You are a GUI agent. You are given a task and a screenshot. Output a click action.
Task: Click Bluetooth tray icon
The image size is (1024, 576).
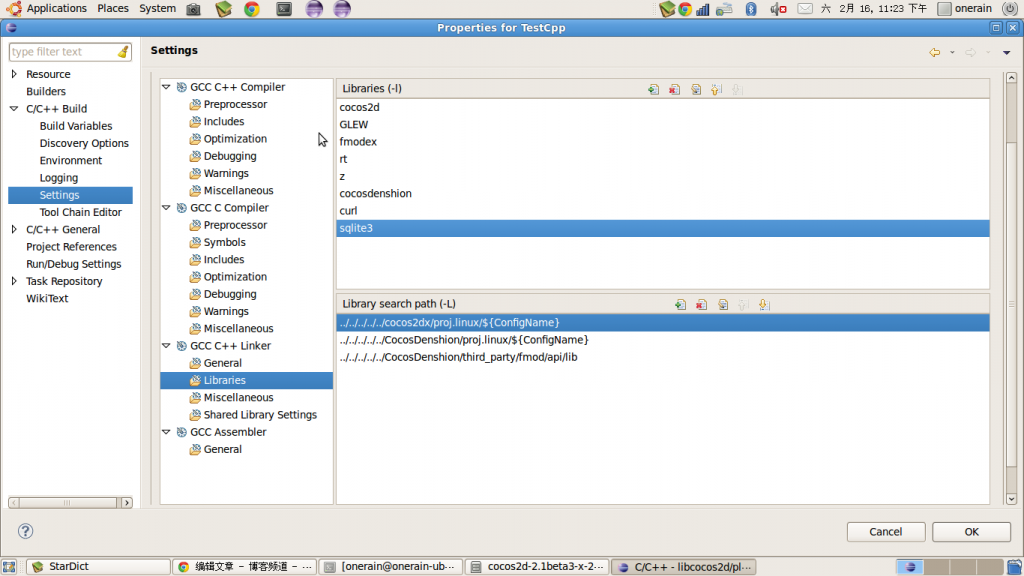751,8
